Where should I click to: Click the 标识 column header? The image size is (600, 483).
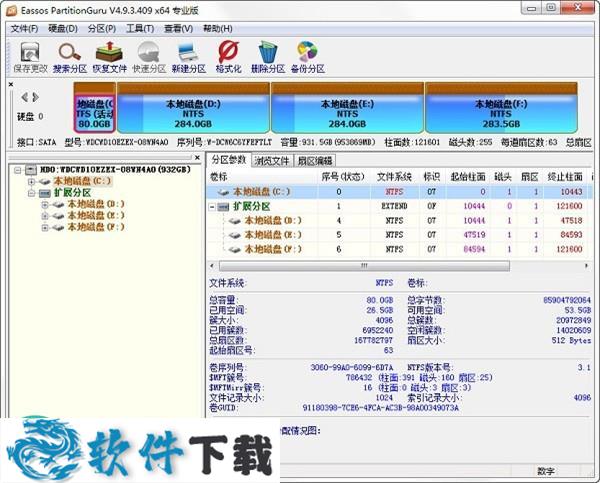click(x=432, y=177)
